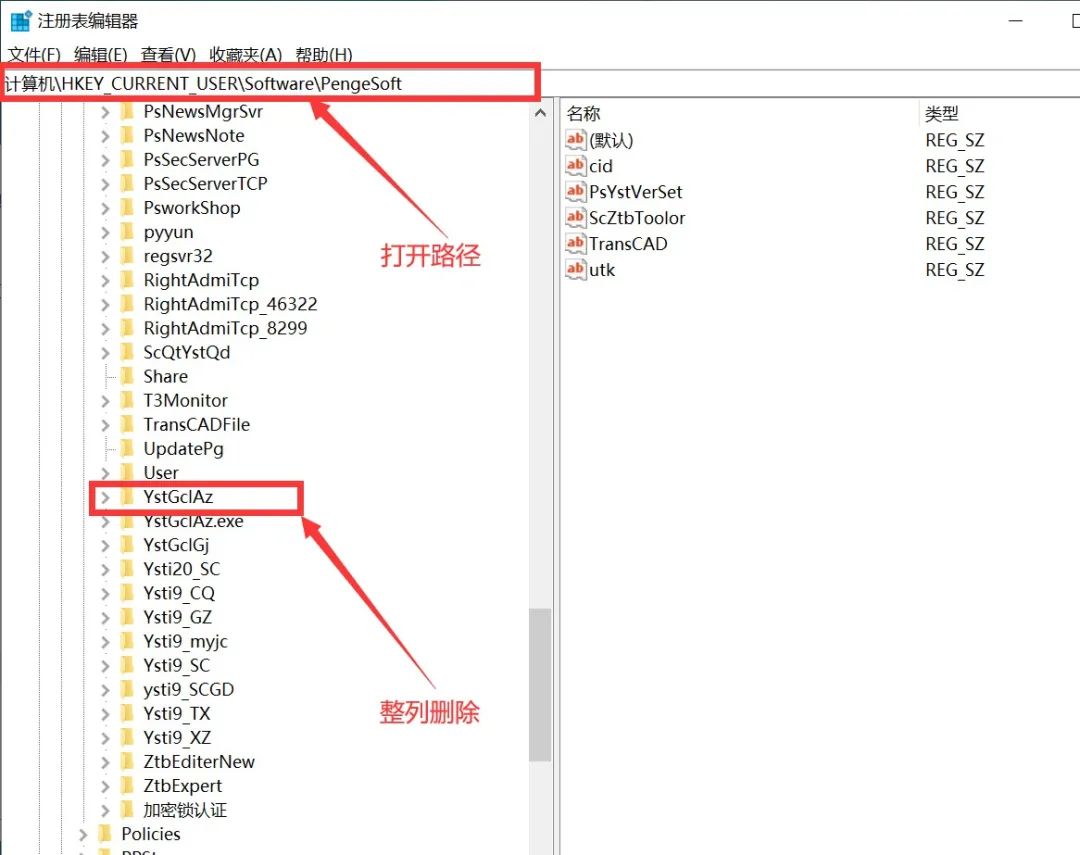
Task: Select the folder icon of YstGclAz key
Action: (x=127, y=497)
